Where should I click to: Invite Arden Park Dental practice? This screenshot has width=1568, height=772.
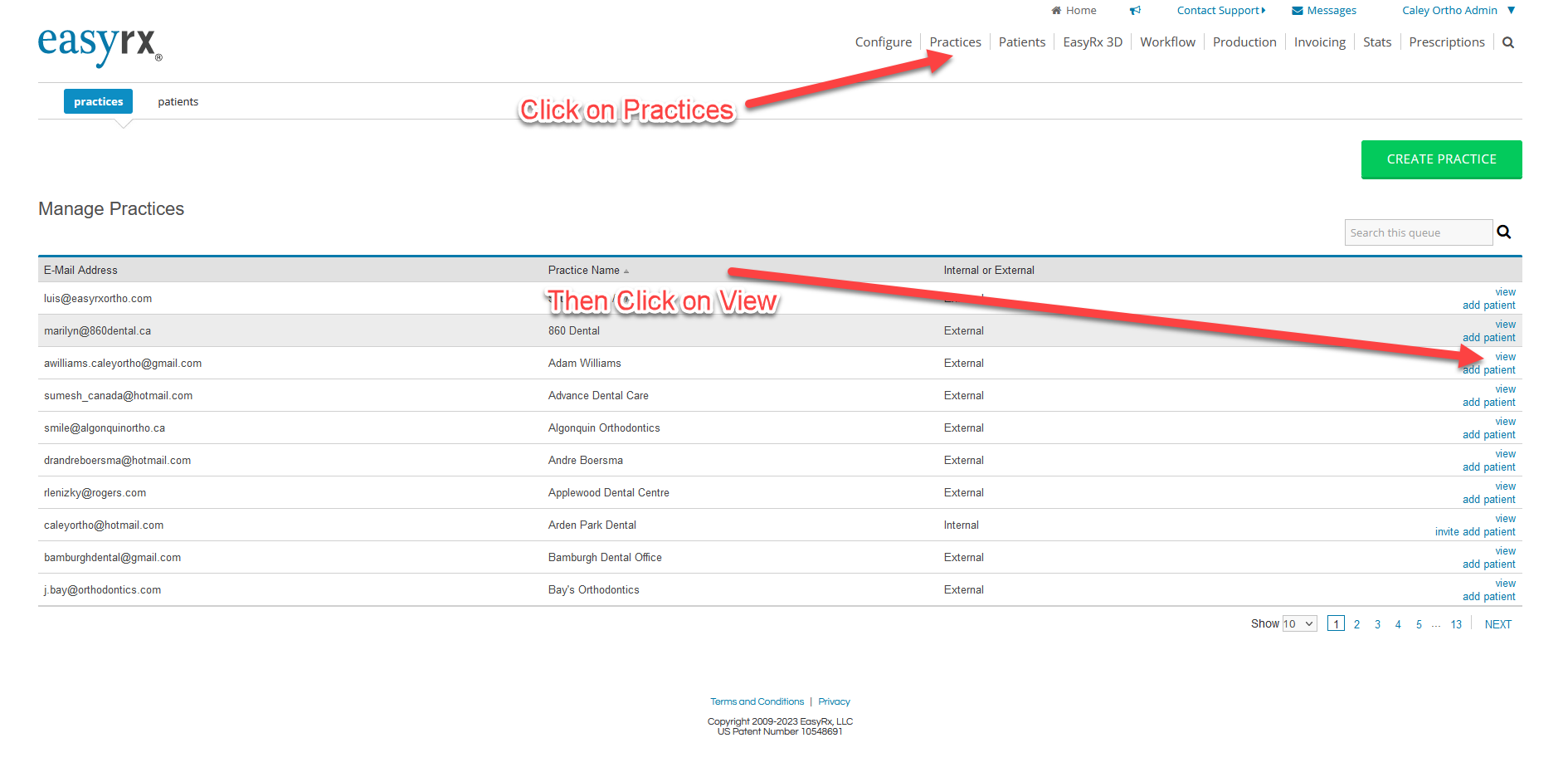[1447, 532]
